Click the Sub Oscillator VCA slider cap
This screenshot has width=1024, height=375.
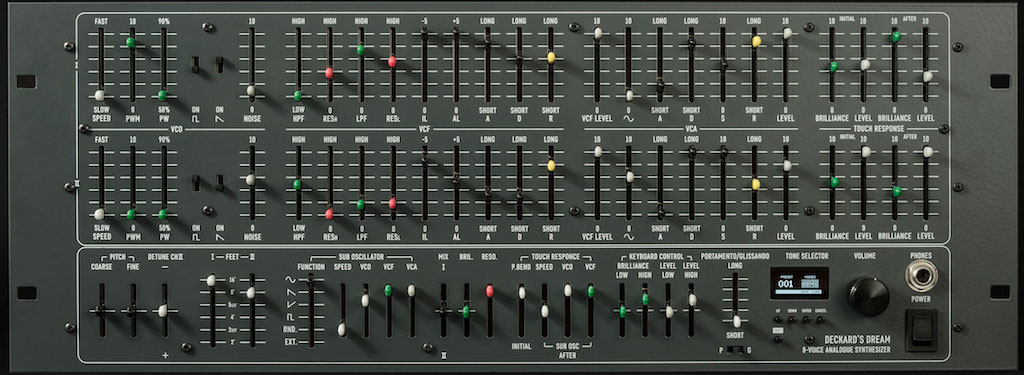411,290
